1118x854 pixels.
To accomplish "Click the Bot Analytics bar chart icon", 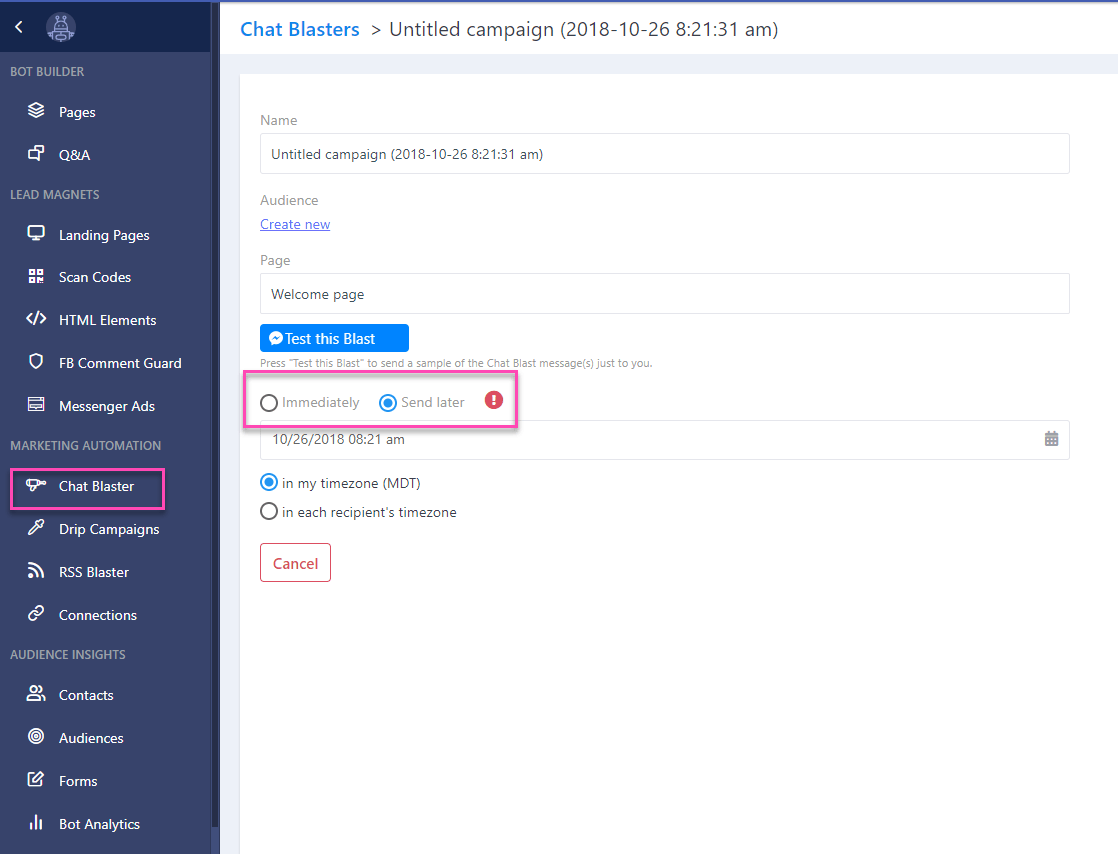I will coord(36,823).
